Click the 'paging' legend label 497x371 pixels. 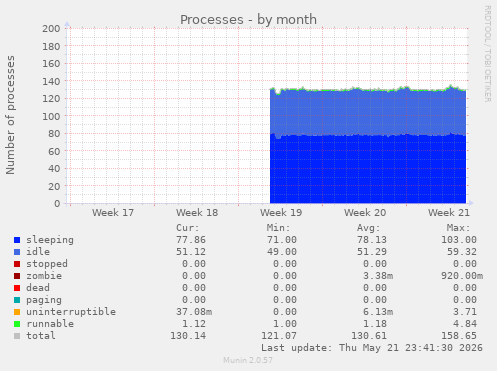44,300
